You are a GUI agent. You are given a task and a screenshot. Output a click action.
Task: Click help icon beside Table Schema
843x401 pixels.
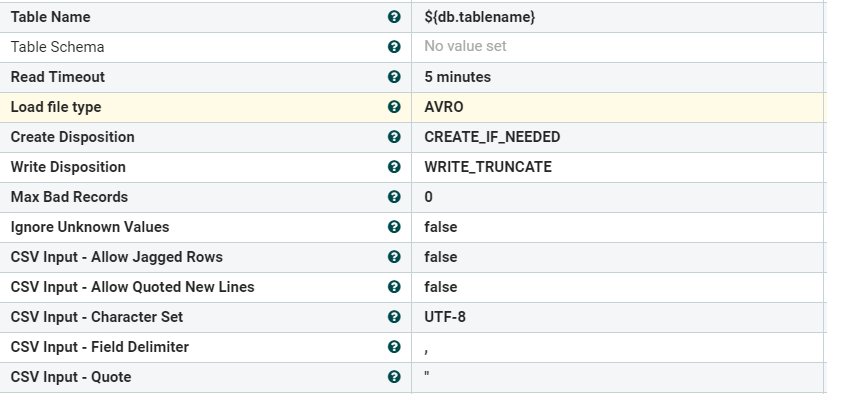point(394,47)
